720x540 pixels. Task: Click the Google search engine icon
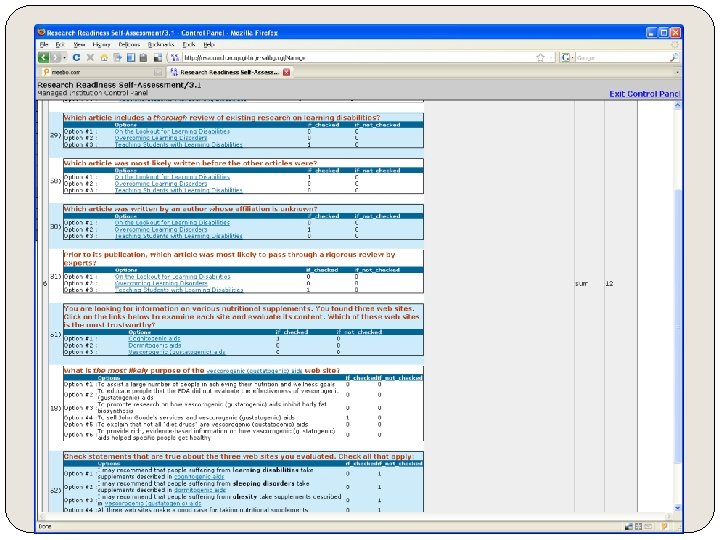[x=566, y=57]
